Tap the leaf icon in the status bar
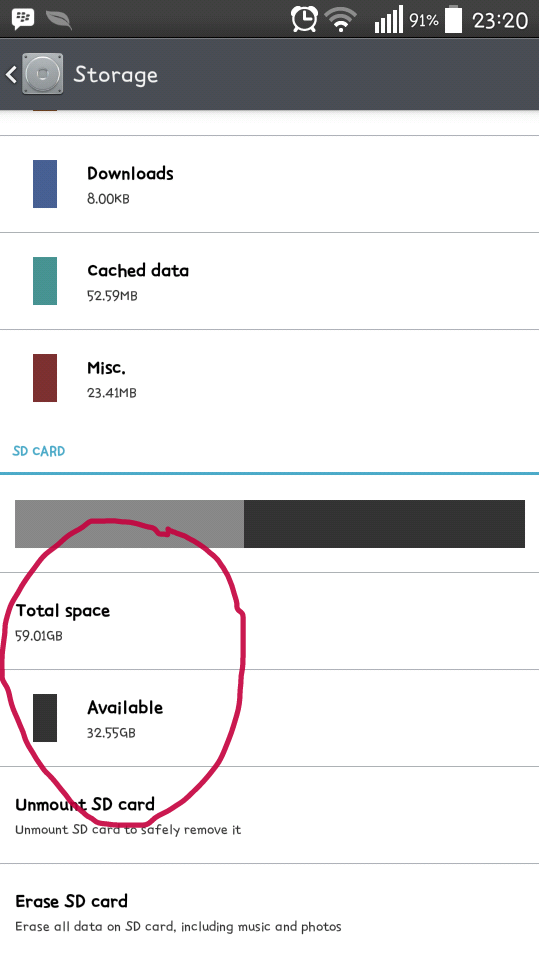The width and height of the screenshot is (539, 959). tap(59, 20)
